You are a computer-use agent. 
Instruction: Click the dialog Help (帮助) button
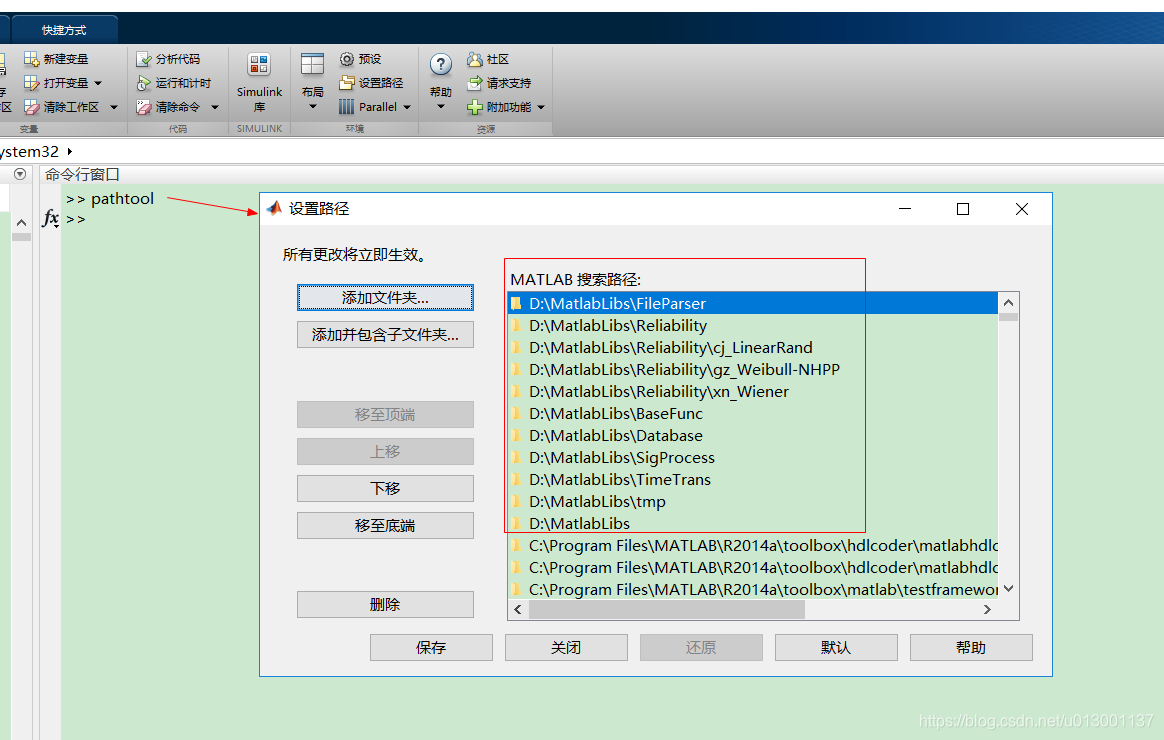click(971, 647)
